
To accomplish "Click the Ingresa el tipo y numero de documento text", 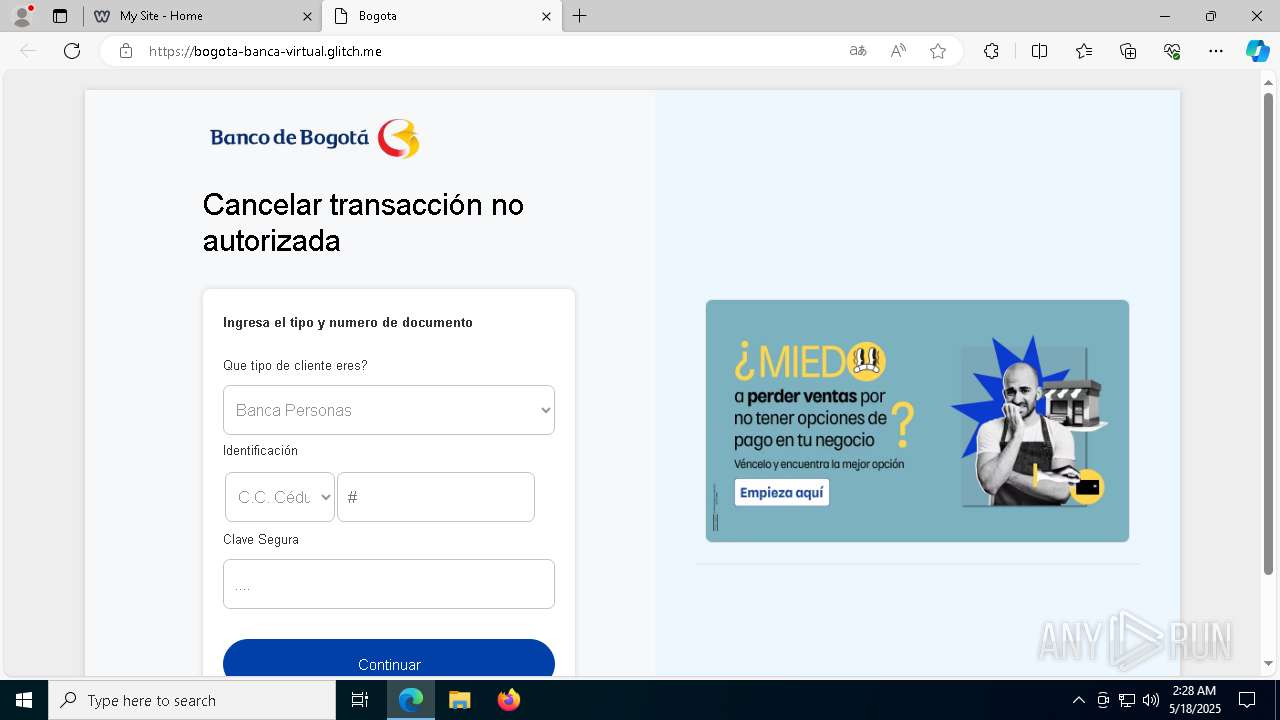I will tap(348, 322).
